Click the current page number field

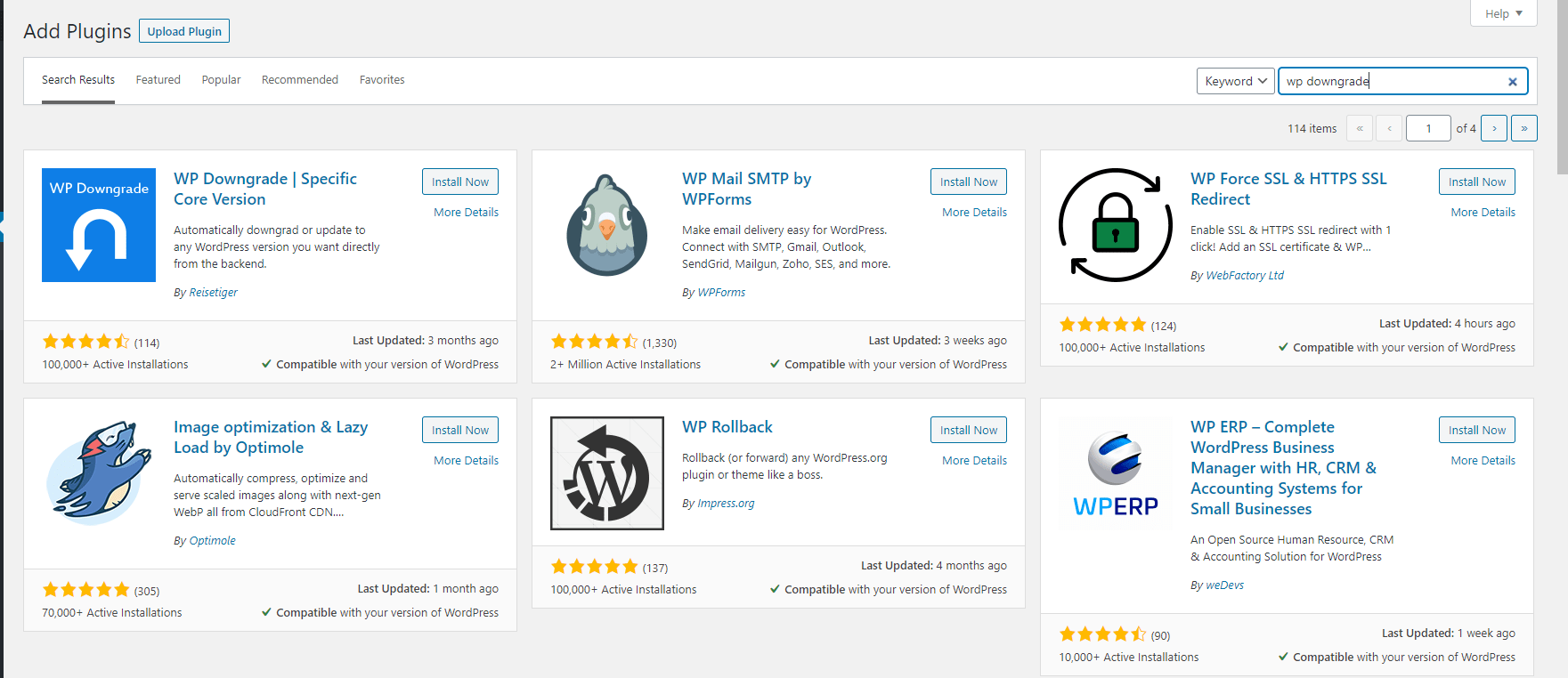pos(1428,128)
